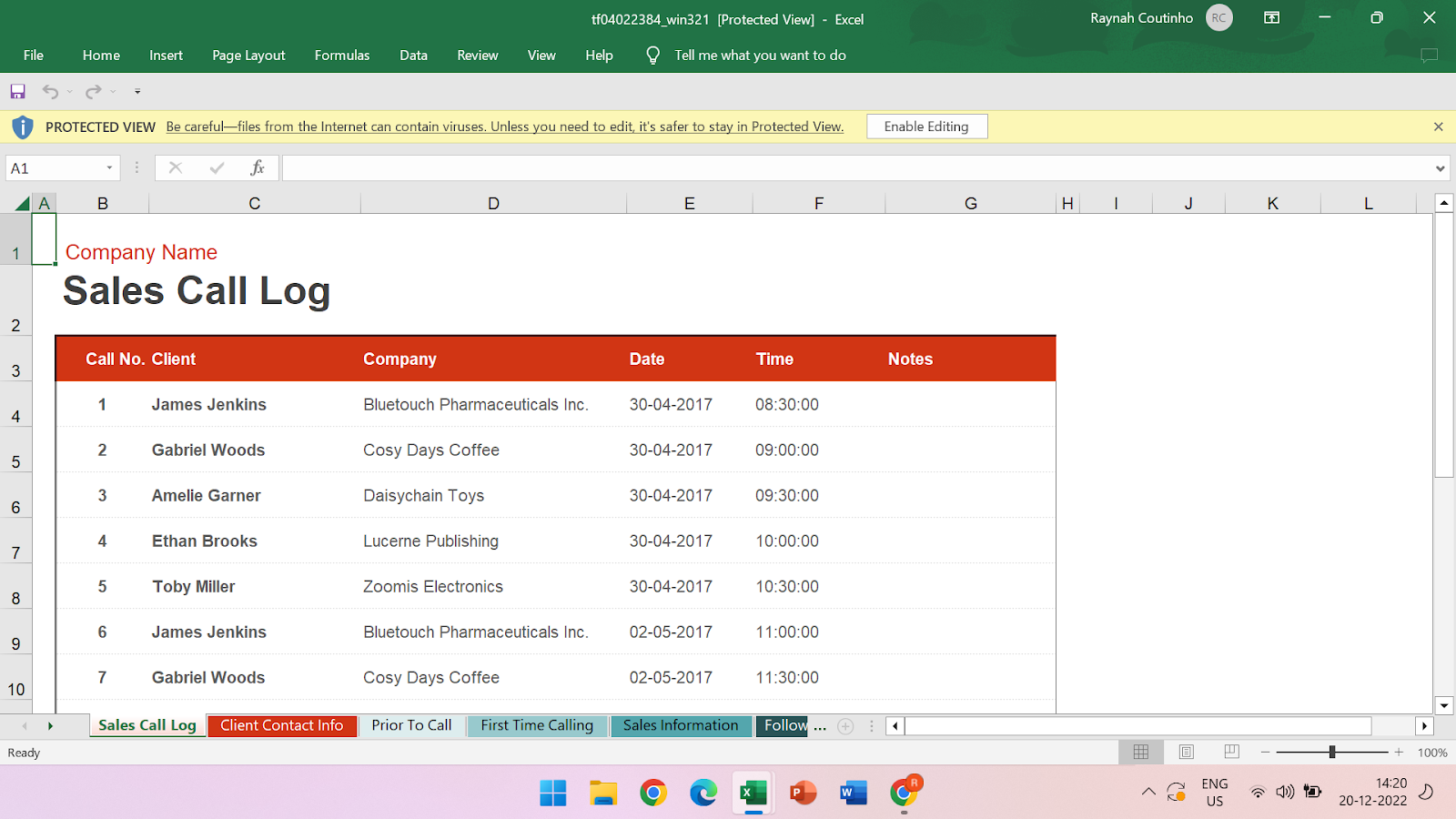This screenshot has height=819, width=1456.
Task: Open the Comments icon in the ribbon
Action: 1429,56
